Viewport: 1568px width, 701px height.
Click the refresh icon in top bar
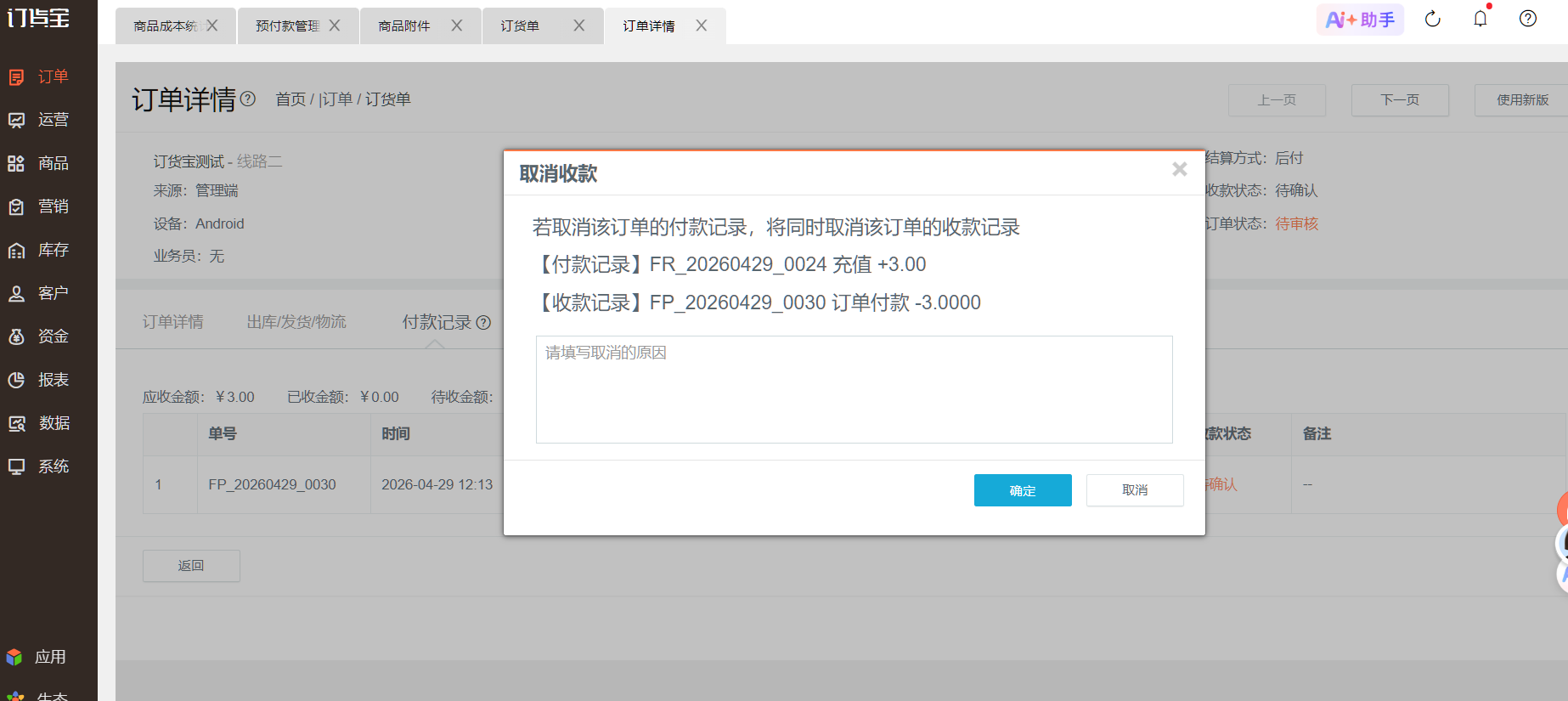(x=1433, y=19)
